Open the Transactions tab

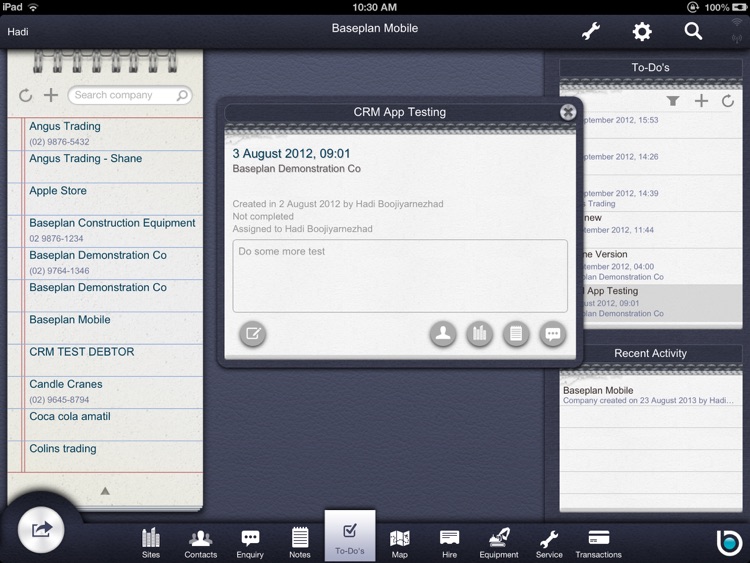[x=598, y=543]
